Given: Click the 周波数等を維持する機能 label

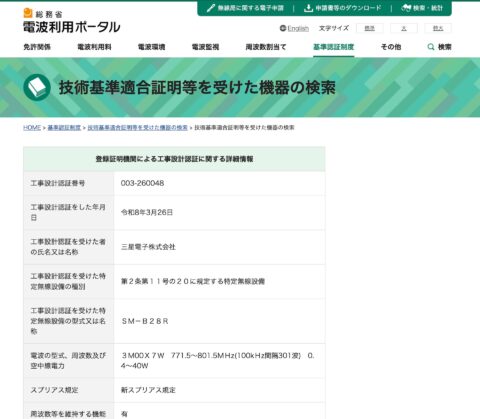Looking at the screenshot, I should click(x=68, y=414).
